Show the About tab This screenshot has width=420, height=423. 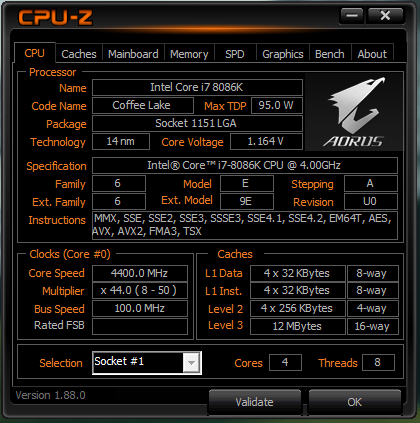point(372,54)
